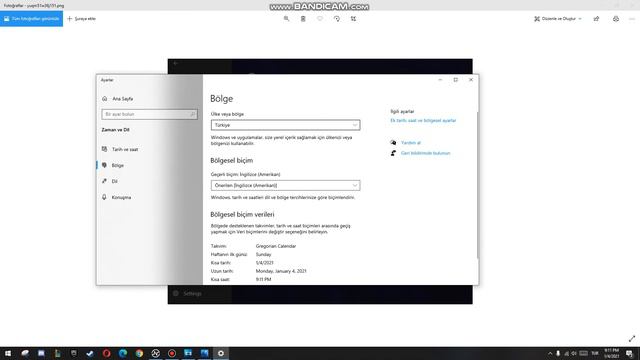
Task: Click the zoom magnifier icon in Photos toolbar
Action: pyautogui.click(x=286, y=19)
